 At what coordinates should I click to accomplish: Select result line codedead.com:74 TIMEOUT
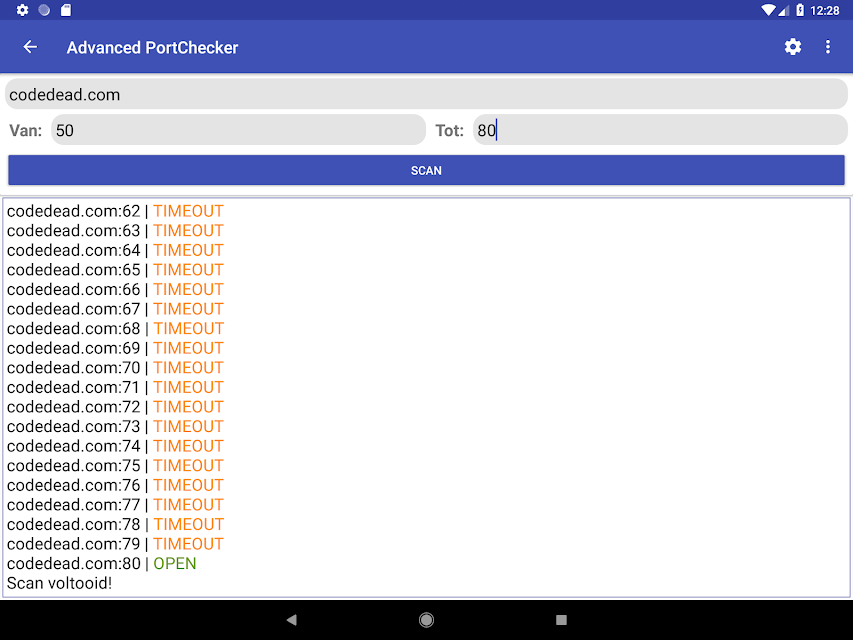tap(115, 446)
